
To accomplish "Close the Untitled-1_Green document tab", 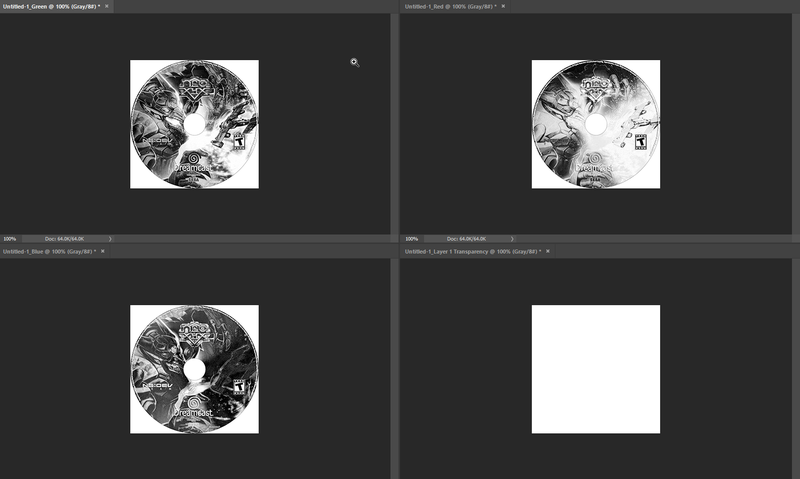I will point(107,7).
